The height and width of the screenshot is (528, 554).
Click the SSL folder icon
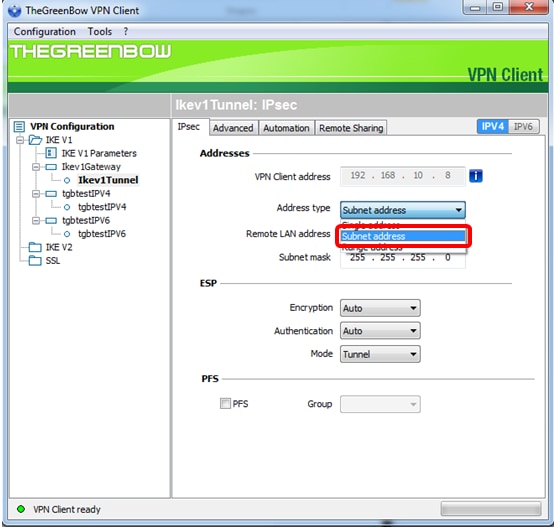[x=35, y=260]
